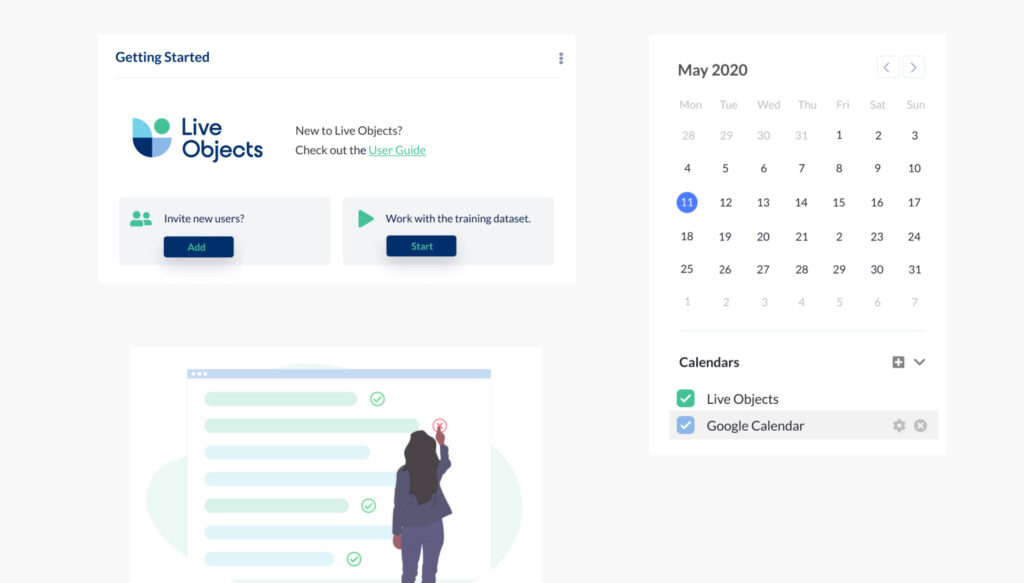Click the invite users people icon
Screen dimensions: 1024x583
coord(141,218)
